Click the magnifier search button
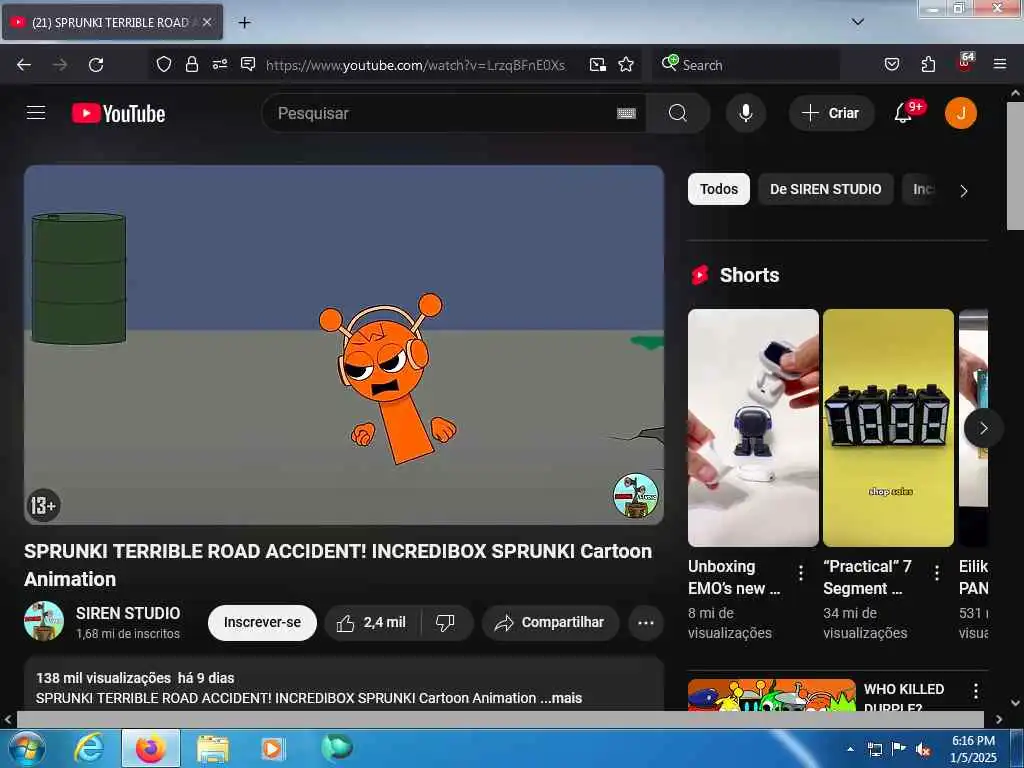This screenshot has width=1024, height=768. click(677, 113)
